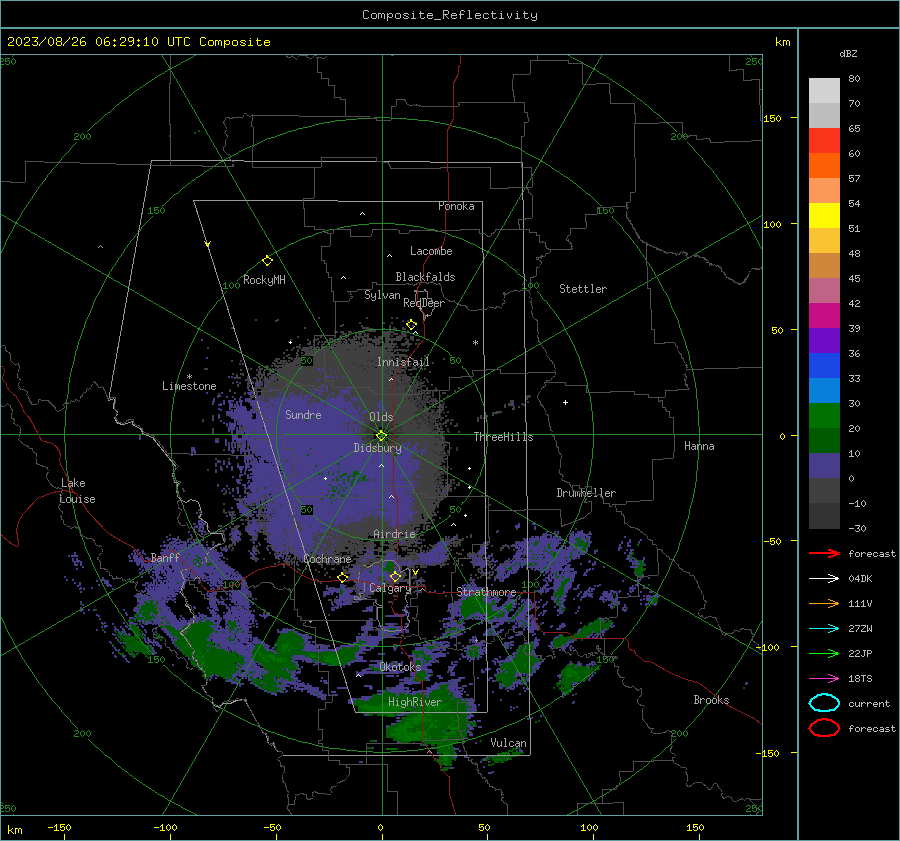Click the cyan 27ZW arrow icon
Screen dimensions: 900x841
pyautogui.click(x=824, y=629)
